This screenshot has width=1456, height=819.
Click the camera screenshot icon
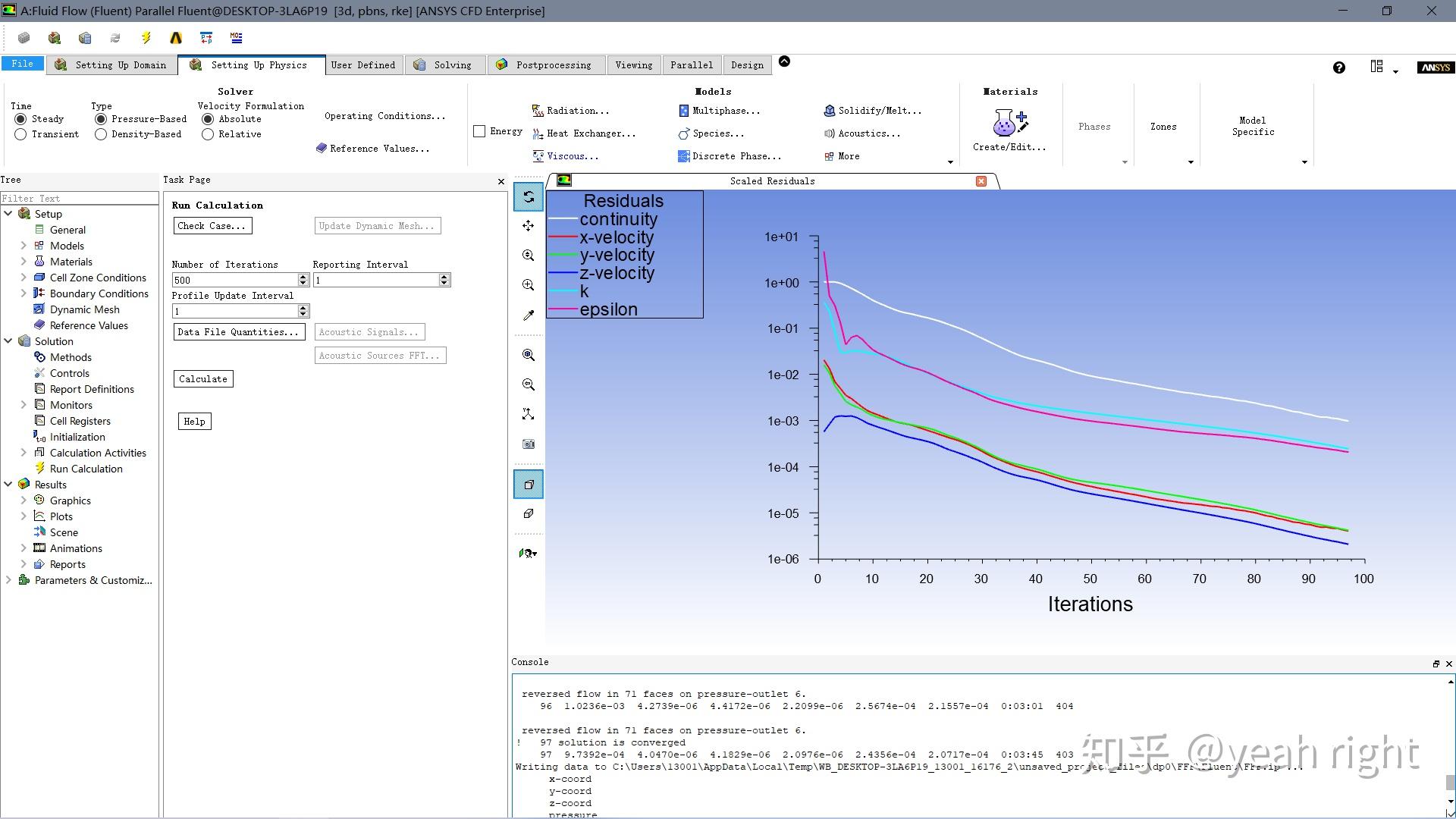[529, 444]
